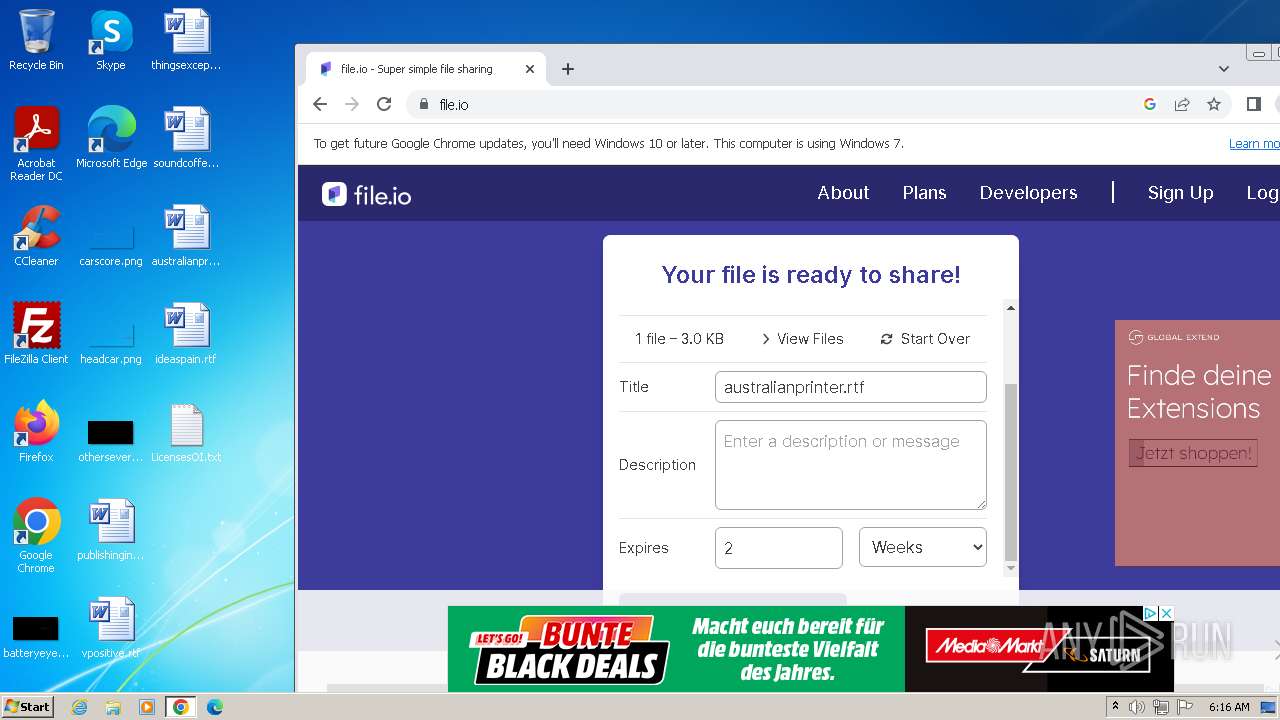Click the Edge icon in the taskbar

215,707
